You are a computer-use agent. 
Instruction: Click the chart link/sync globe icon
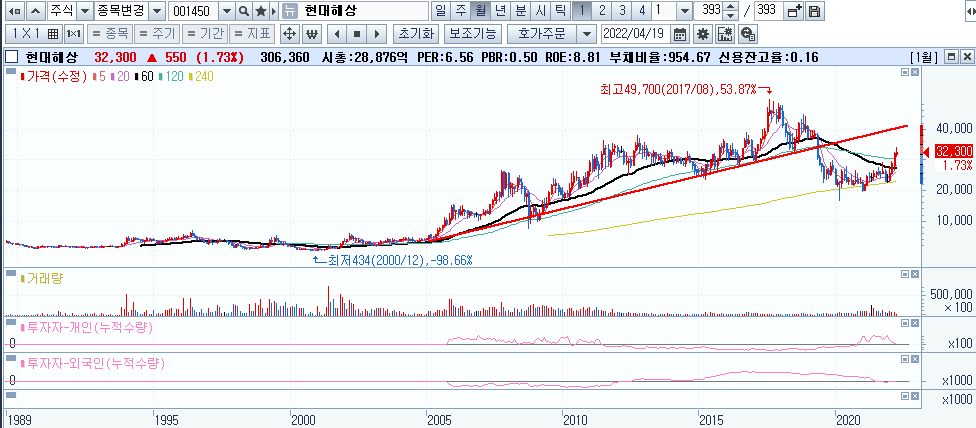click(749, 34)
